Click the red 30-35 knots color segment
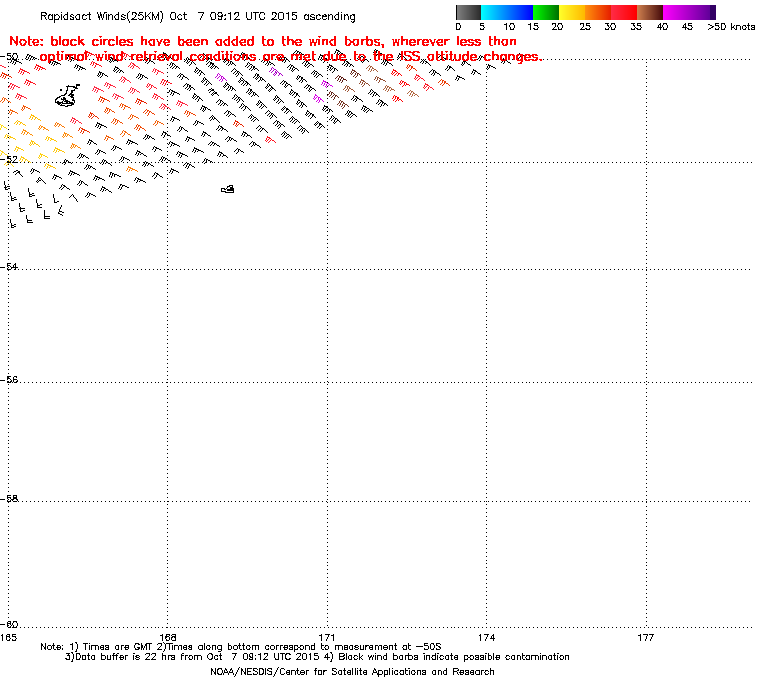 click(624, 12)
